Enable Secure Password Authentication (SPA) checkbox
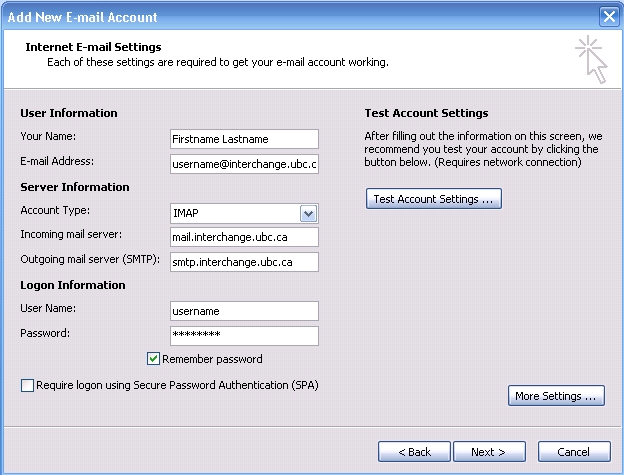This screenshot has width=624, height=475. pos(27,385)
